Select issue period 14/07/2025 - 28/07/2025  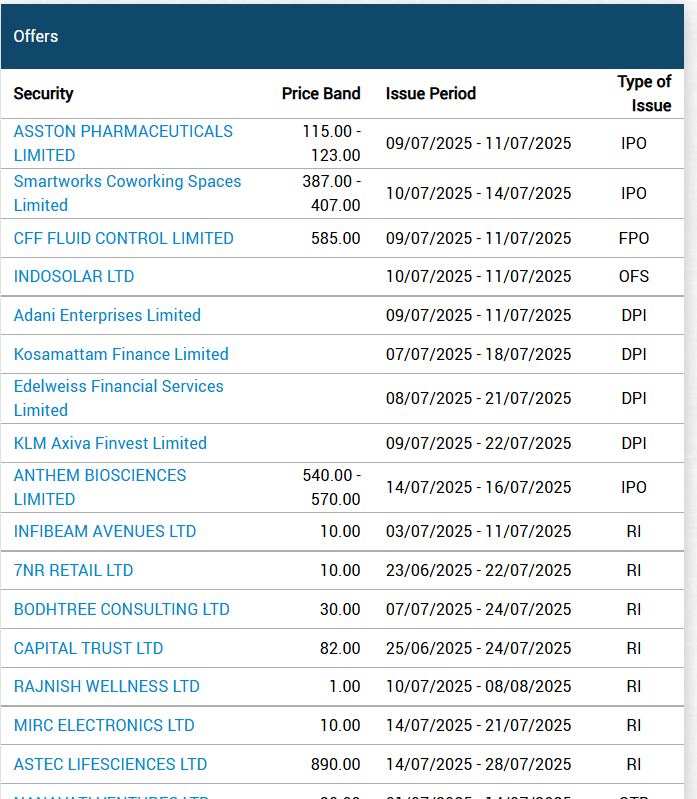click(x=478, y=764)
